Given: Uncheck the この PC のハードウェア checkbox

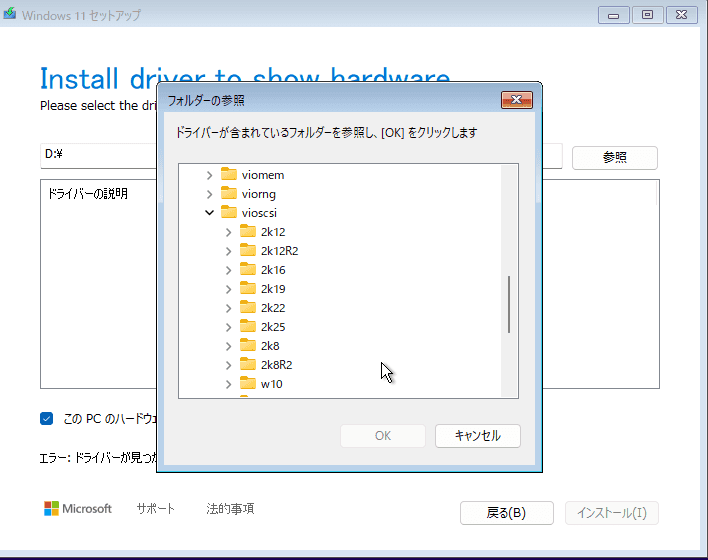Looking at the screenshot, I should click(x=47, y=419).
